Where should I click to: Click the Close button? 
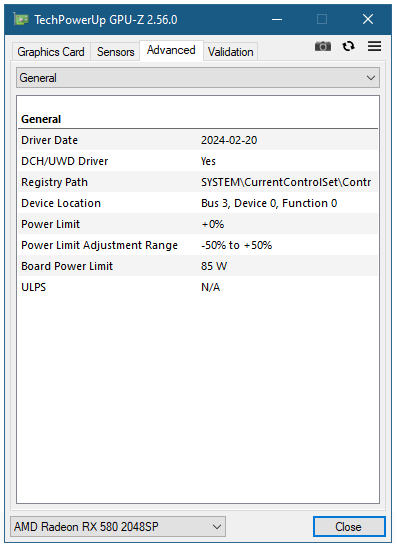coord(349,527)
